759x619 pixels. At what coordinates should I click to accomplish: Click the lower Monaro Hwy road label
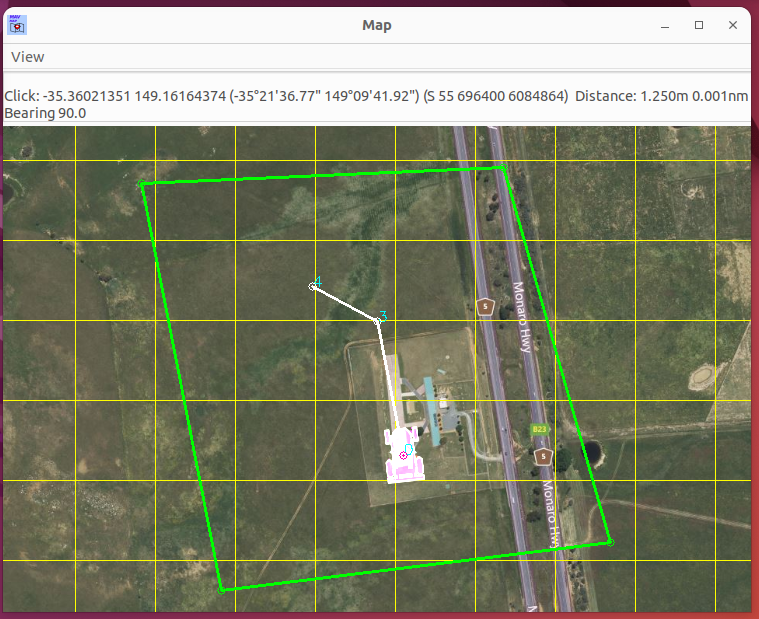pos(549,513)
